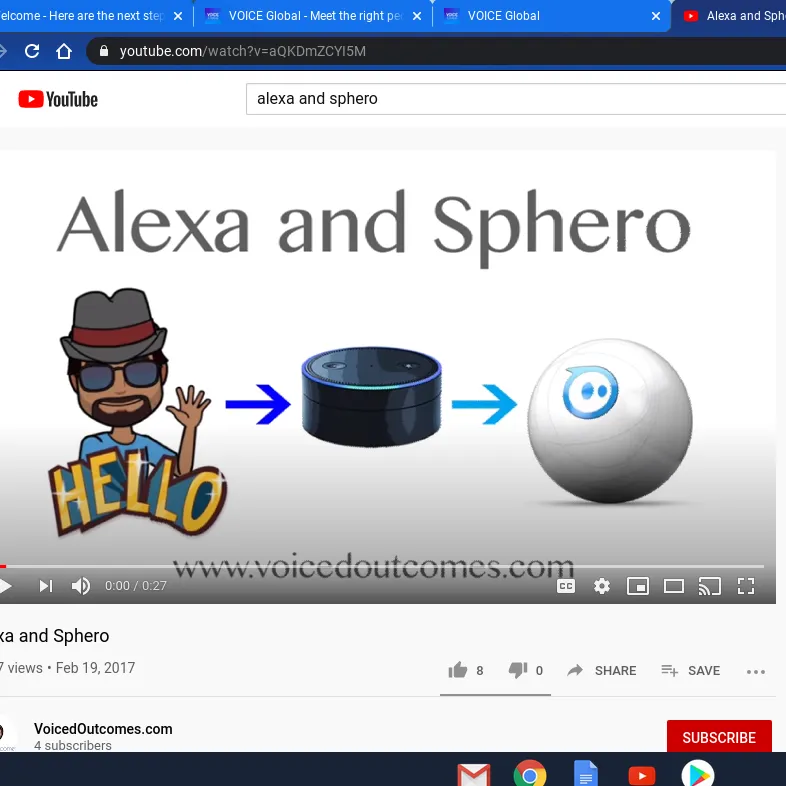Switch to theater mode
This screenshot has height=786, width=786.
coord(674,586)
